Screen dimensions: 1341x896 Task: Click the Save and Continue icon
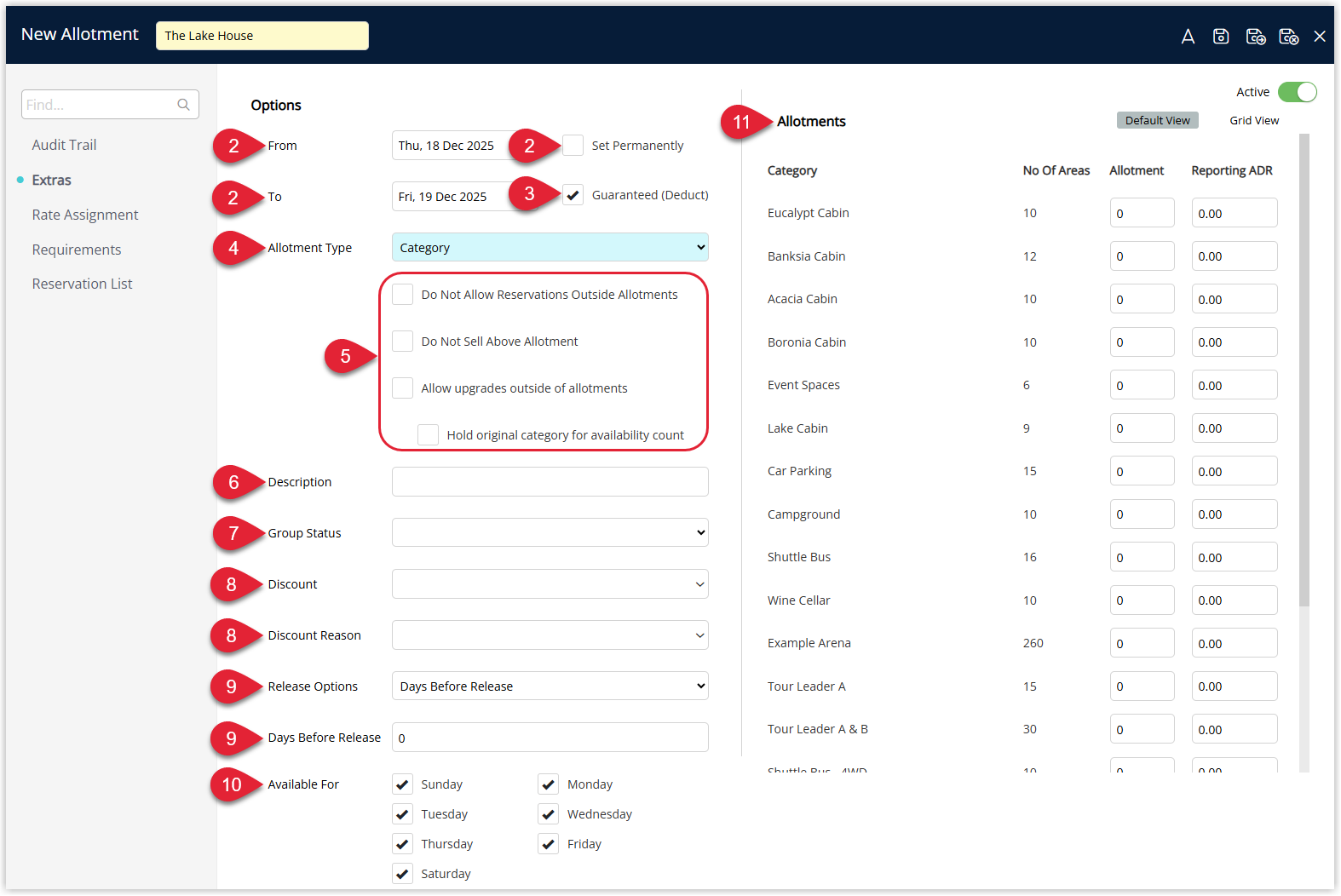1255,37
